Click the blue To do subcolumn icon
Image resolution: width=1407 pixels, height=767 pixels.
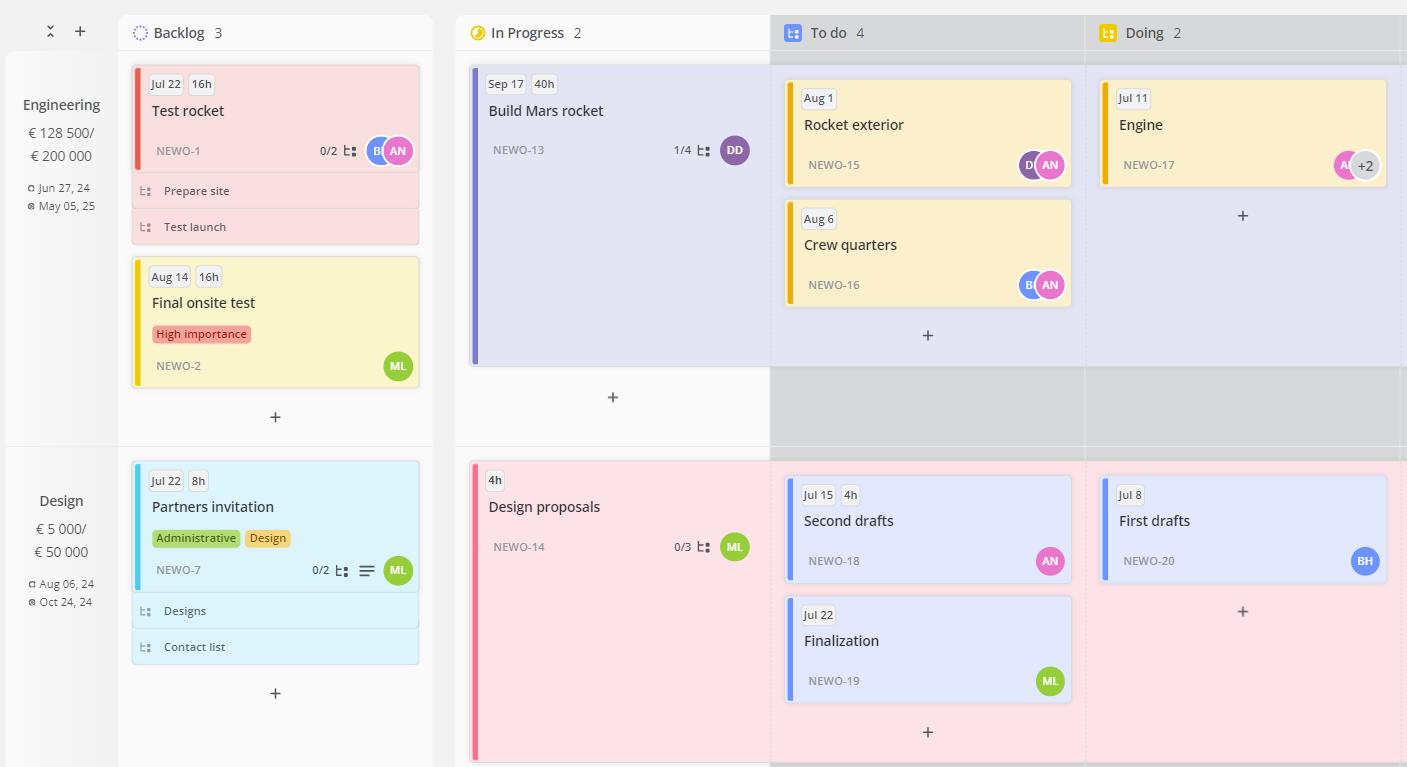pos(793,33)
